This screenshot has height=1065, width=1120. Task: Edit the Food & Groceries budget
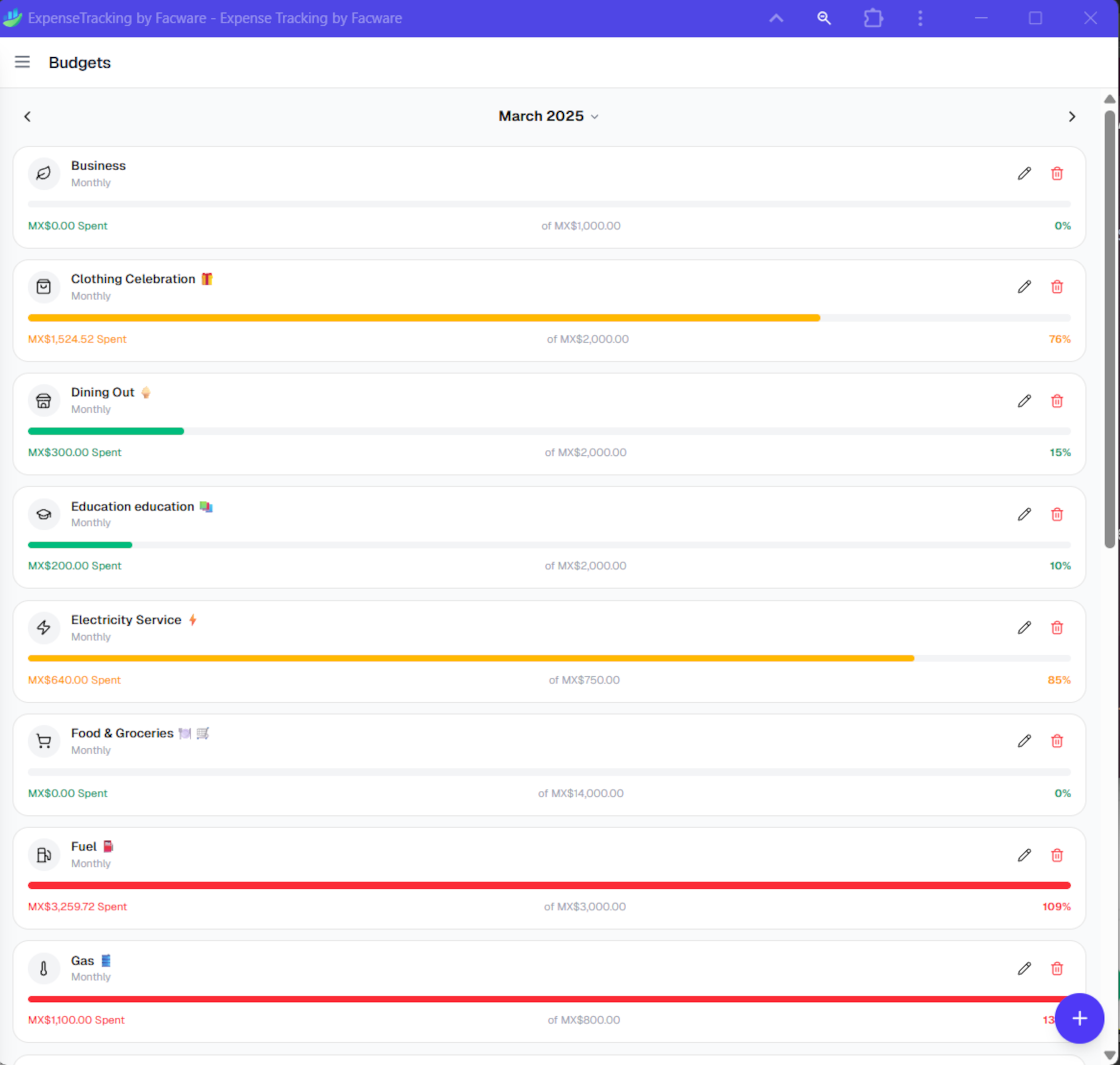click(x=1024, y=741)
